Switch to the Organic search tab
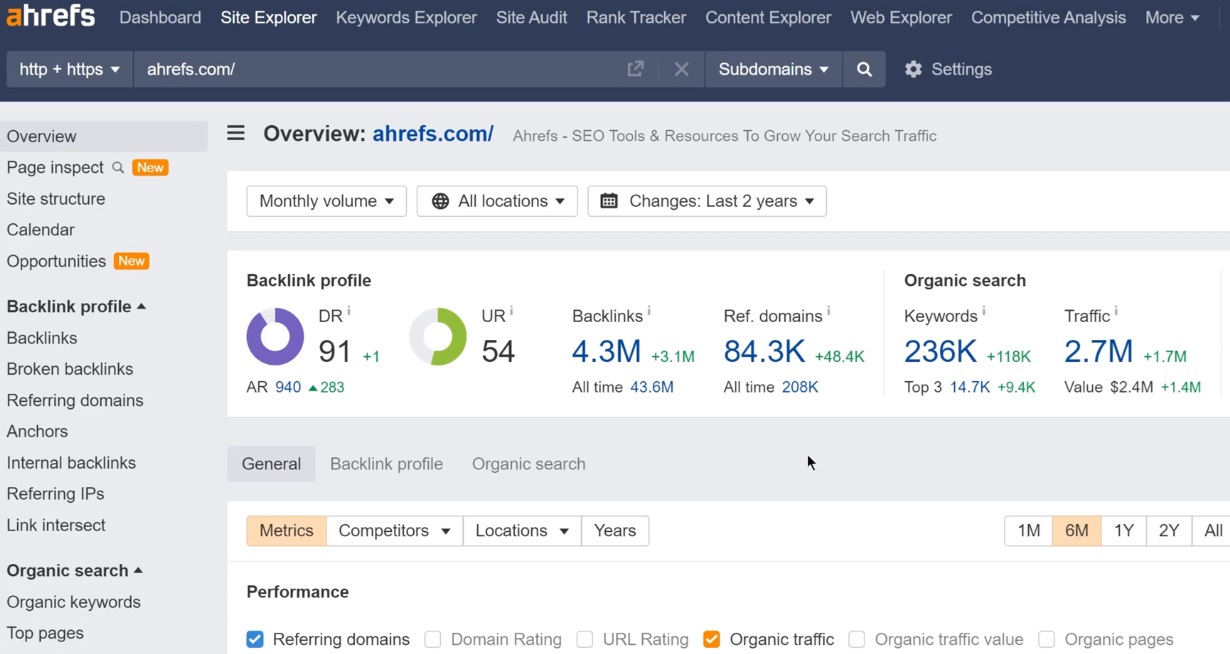 pyautogui.click(x=529, y=464)
